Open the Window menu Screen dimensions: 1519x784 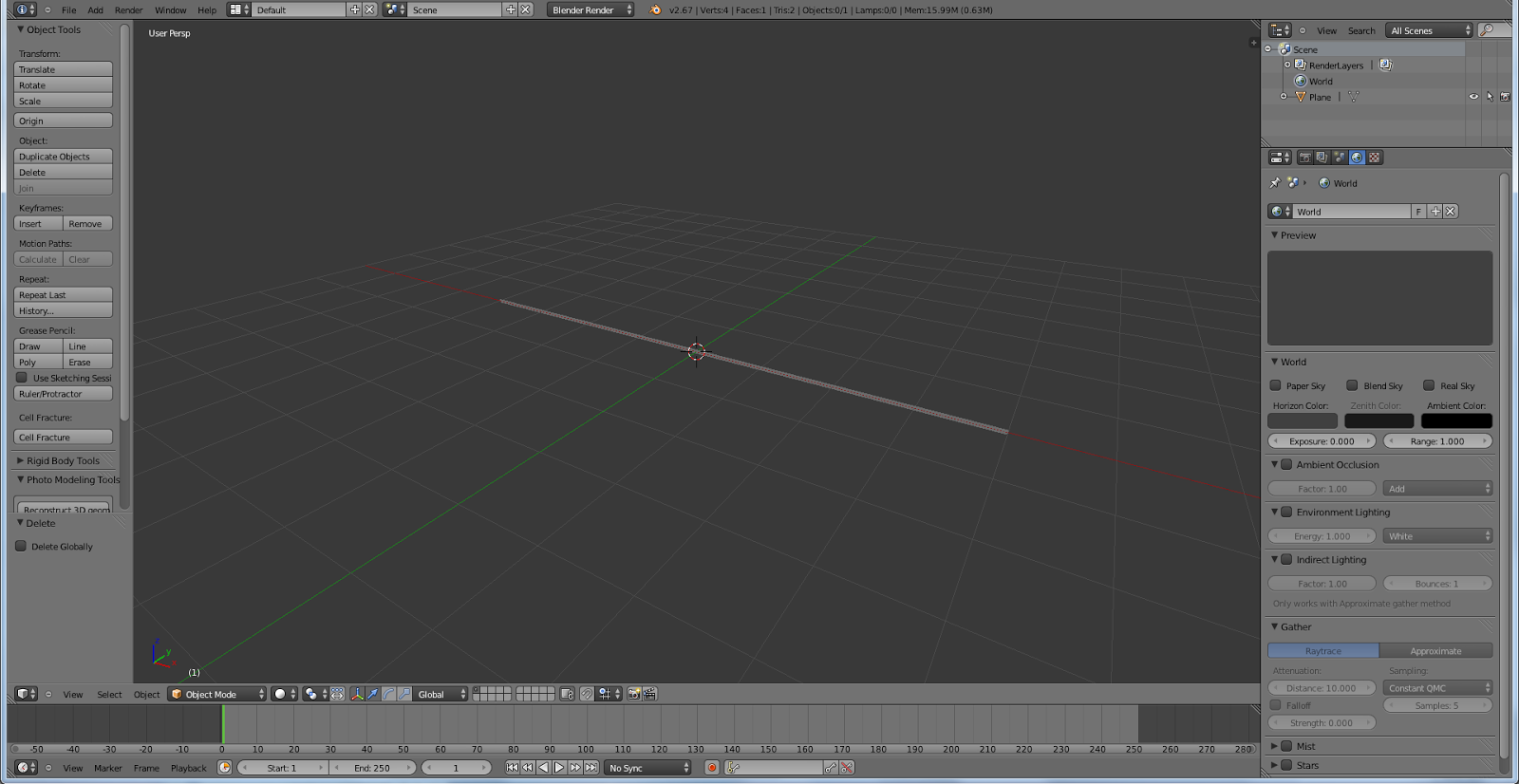171,9
